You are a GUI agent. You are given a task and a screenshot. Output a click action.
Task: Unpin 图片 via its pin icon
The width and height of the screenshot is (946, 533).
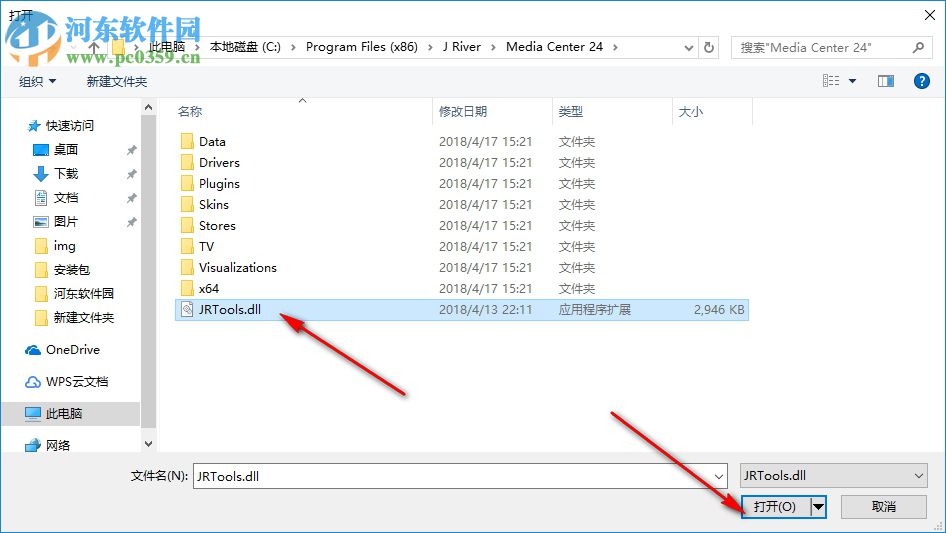(x=132, y=222)
